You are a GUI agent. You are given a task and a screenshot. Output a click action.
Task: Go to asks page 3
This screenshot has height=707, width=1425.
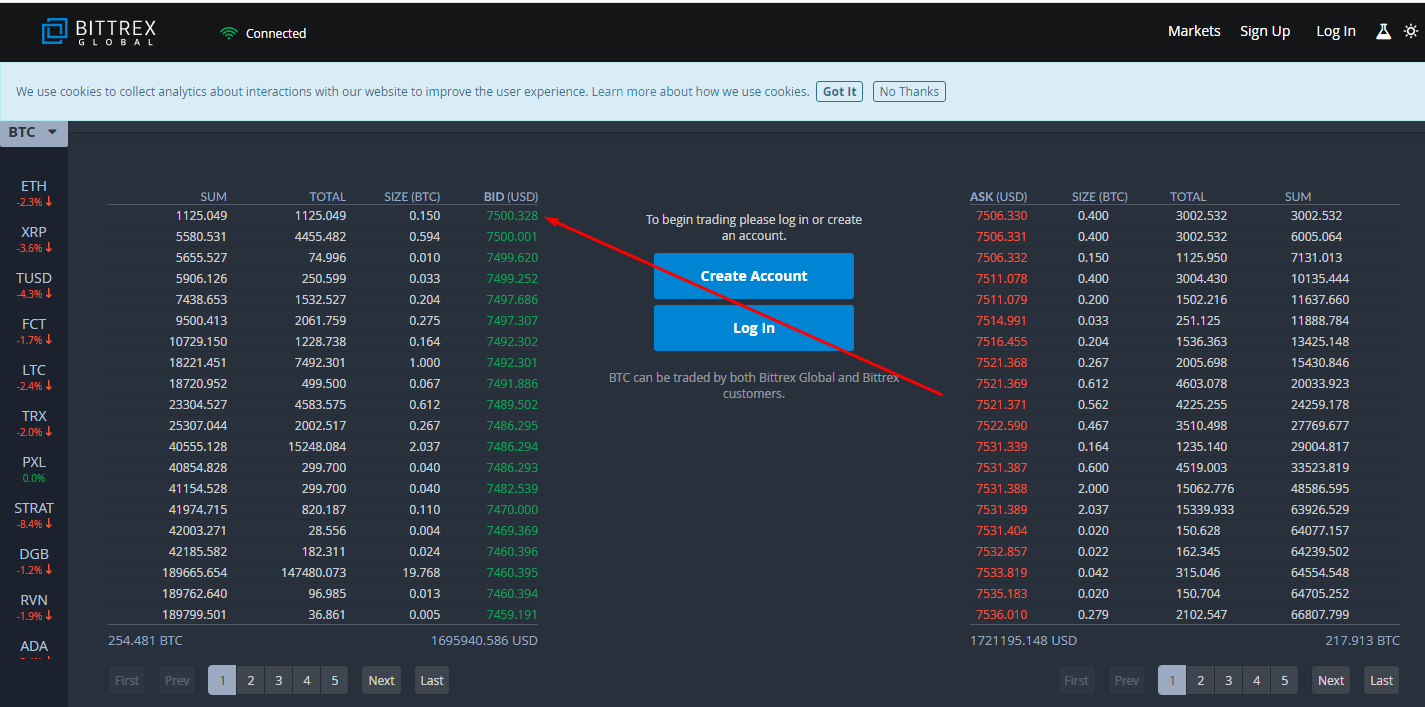(1228, 680)
